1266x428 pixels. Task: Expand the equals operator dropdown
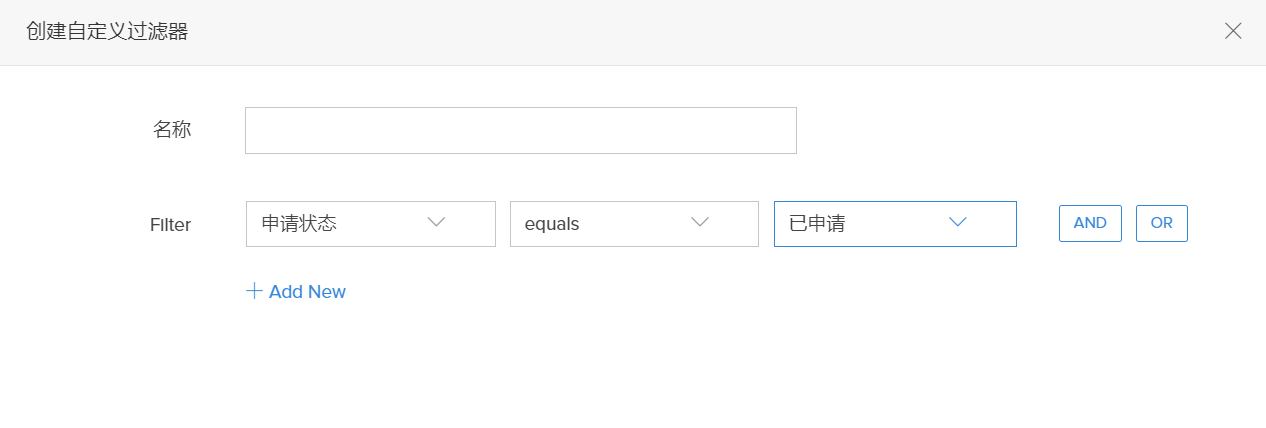click(x=634, y=224)
